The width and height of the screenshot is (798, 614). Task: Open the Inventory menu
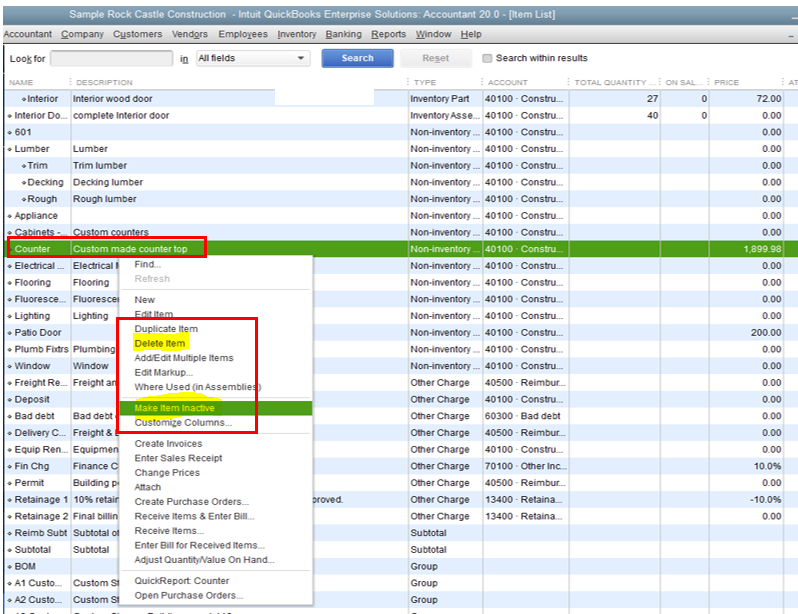pyautogui.click(x=297, y=34)
